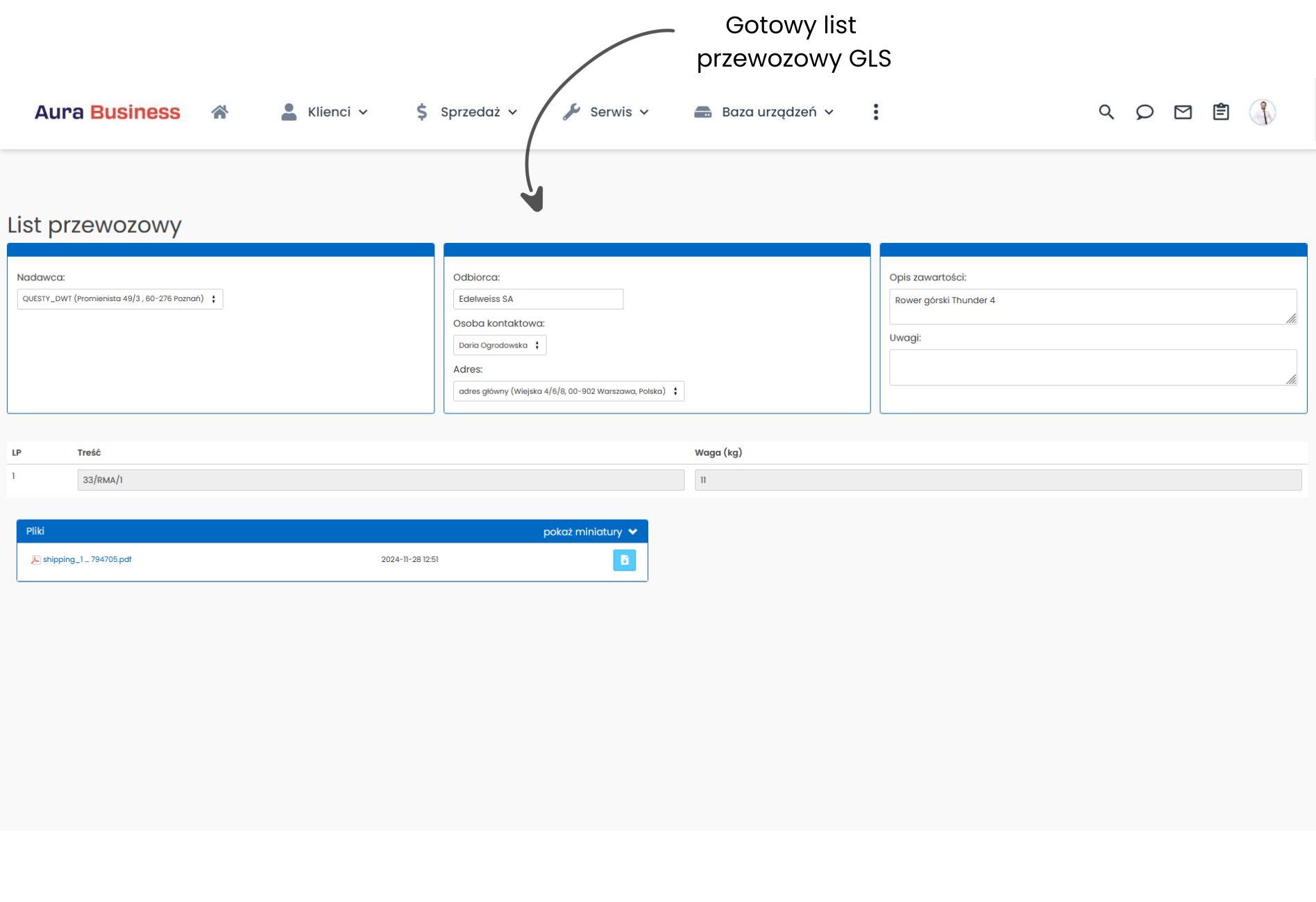Open the shipping_1 _ 794705.pdf link
Viewport: 1316px width, 902px height.
tap(87, 559)
